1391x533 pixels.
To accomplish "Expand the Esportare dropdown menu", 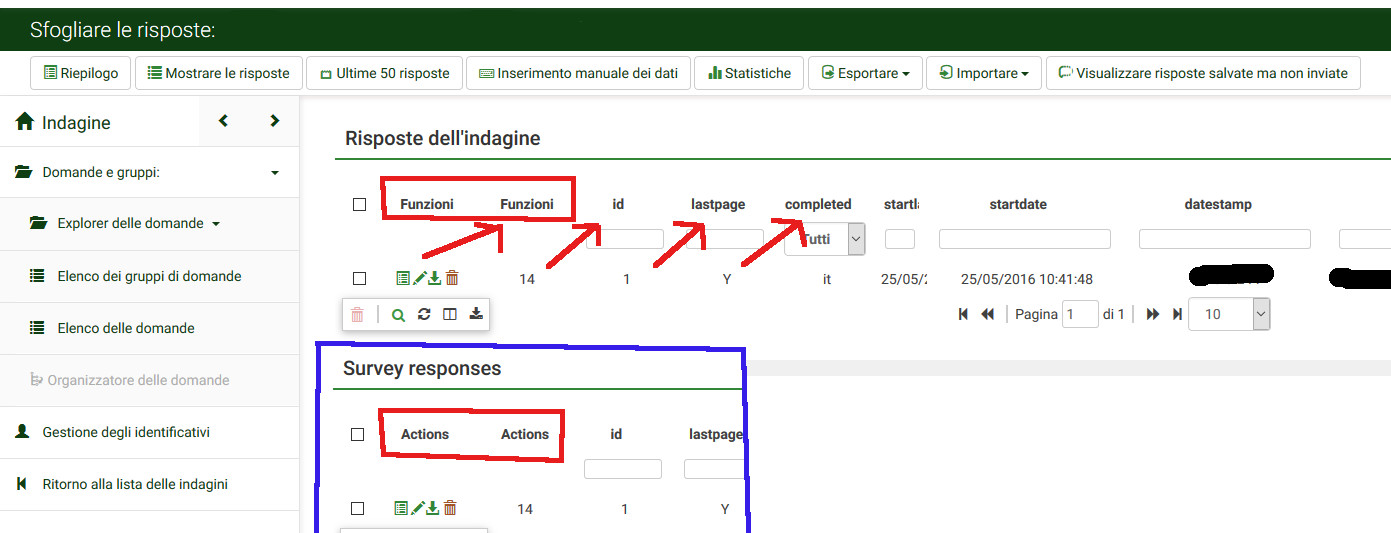I will point(865,73).
